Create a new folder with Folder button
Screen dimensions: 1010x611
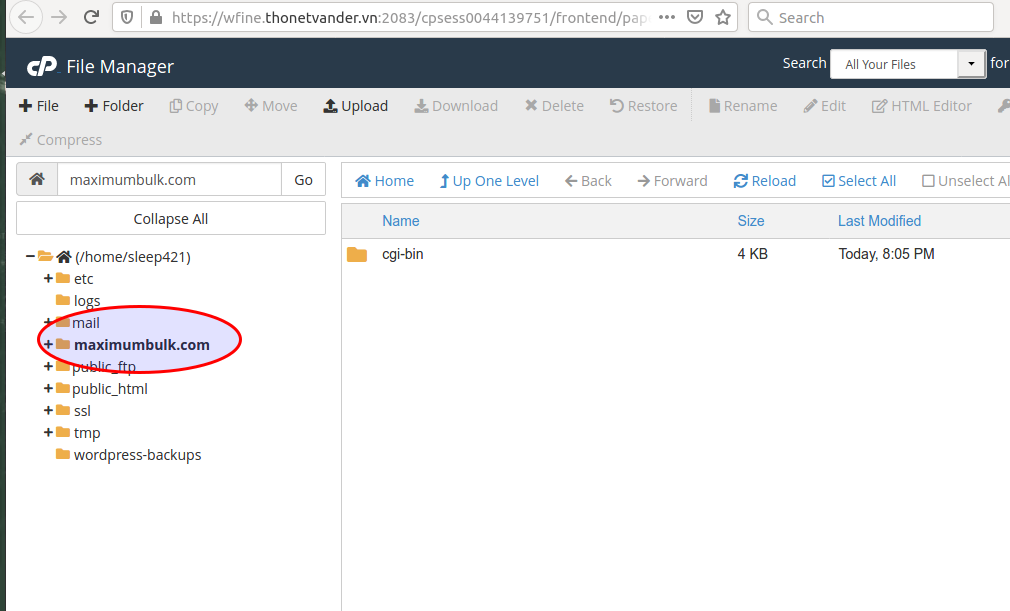click(x=114, y=106)
